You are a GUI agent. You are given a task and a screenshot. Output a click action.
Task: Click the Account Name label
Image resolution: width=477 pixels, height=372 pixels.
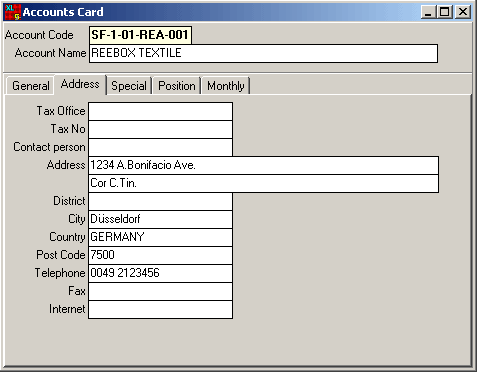[50, 53]
